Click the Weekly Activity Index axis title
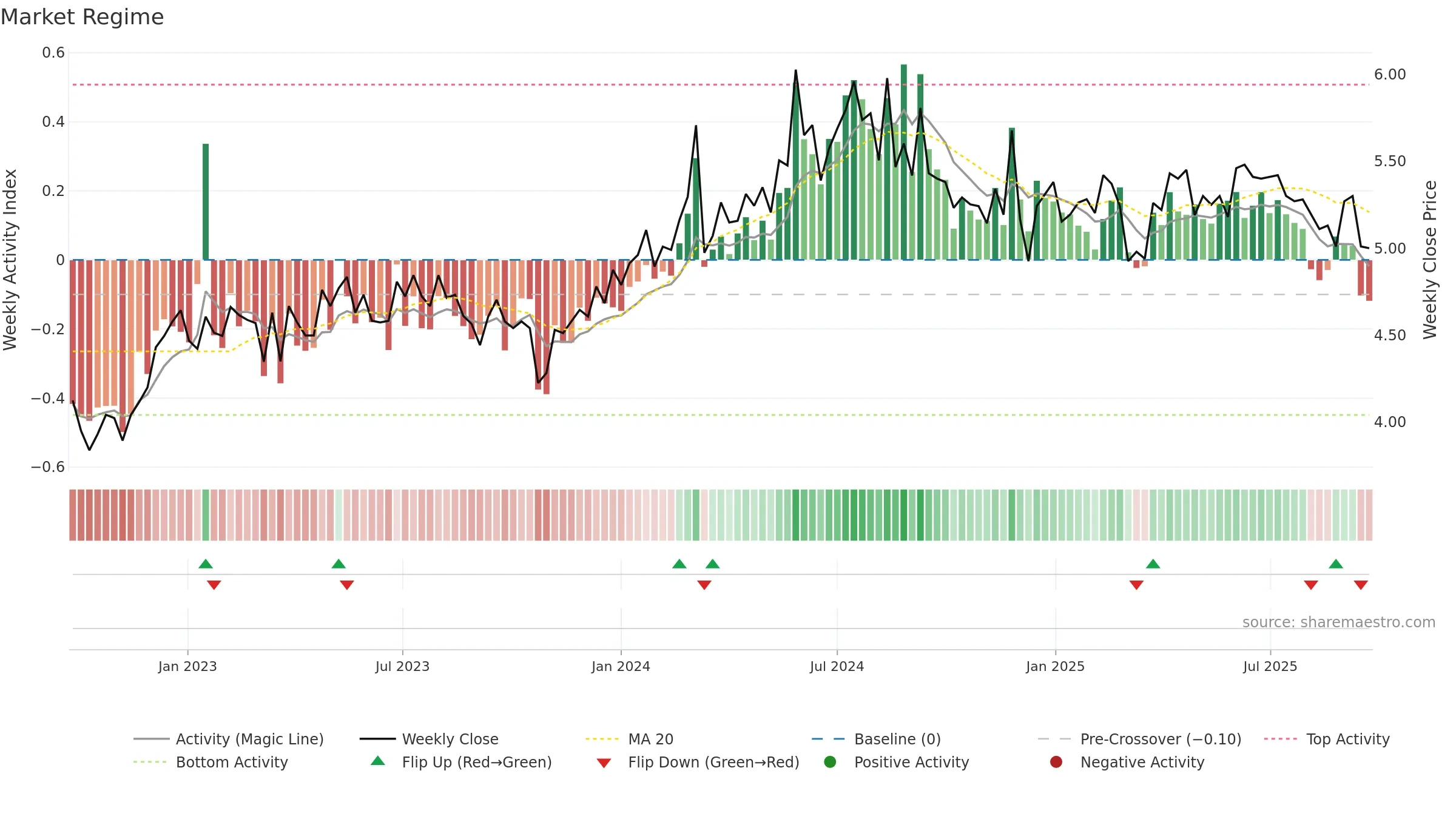The image size is (1456, 819). 10,260
